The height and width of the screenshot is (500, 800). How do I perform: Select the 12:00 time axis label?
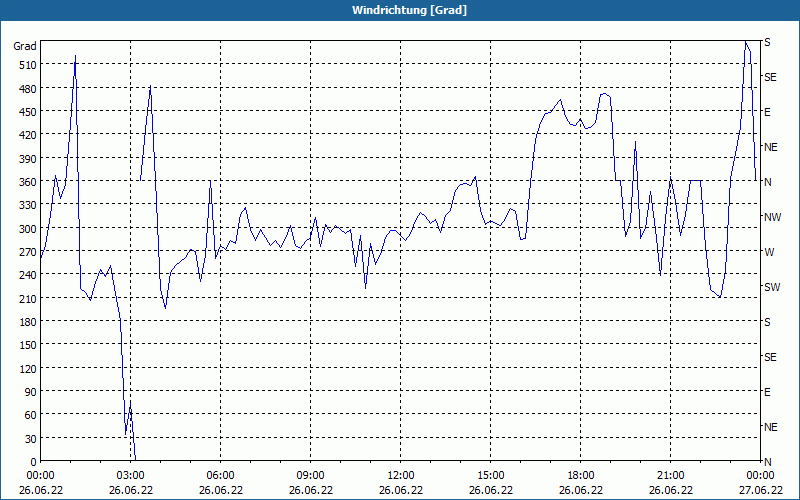[x=401, y=476]
